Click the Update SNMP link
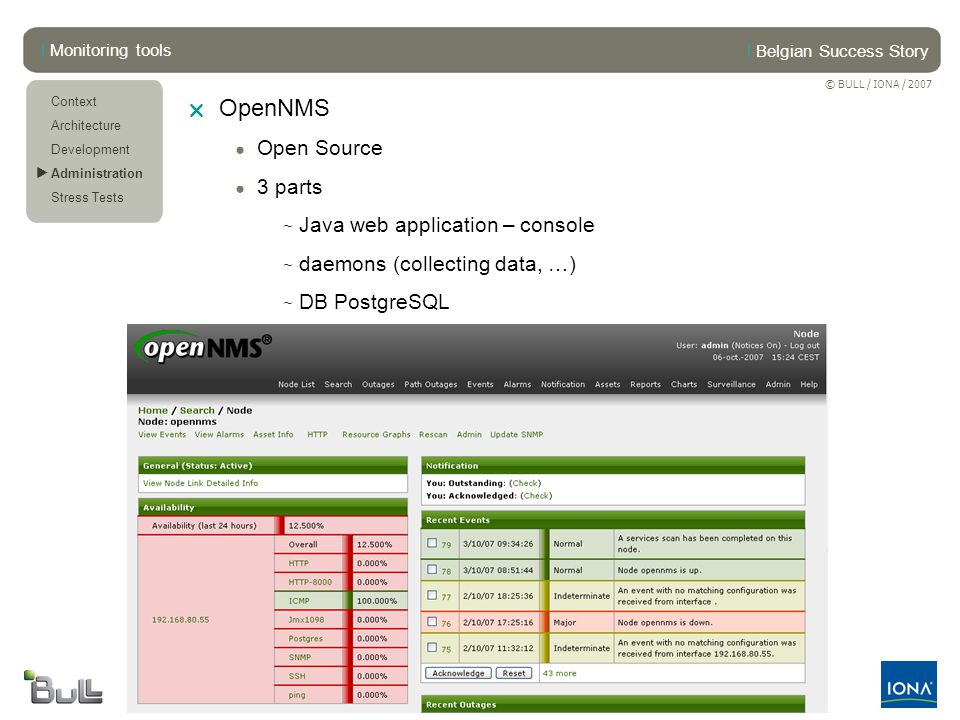The height and width of the screenshot is (720, 960). click(x=516, y=435)
